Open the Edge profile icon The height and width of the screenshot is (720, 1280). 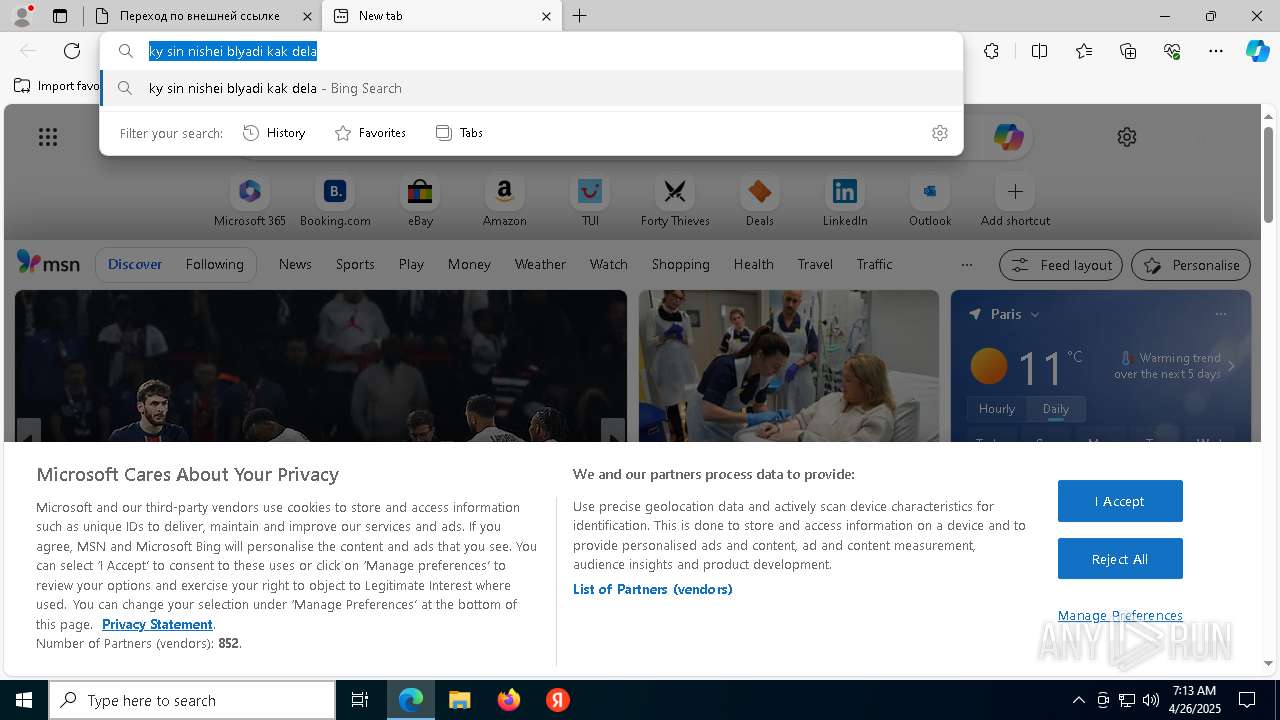(21, 16)
